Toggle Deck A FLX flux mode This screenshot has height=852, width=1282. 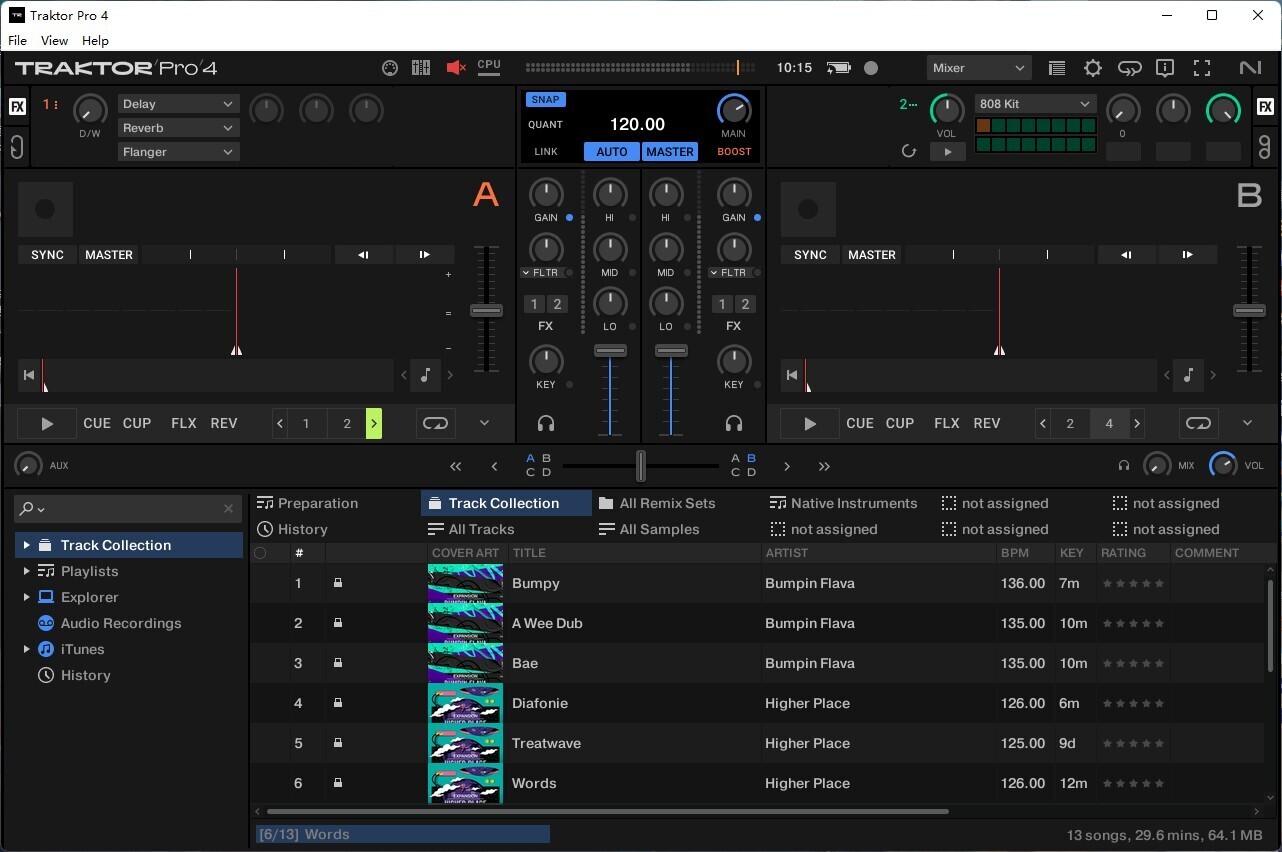pos(184,423)
